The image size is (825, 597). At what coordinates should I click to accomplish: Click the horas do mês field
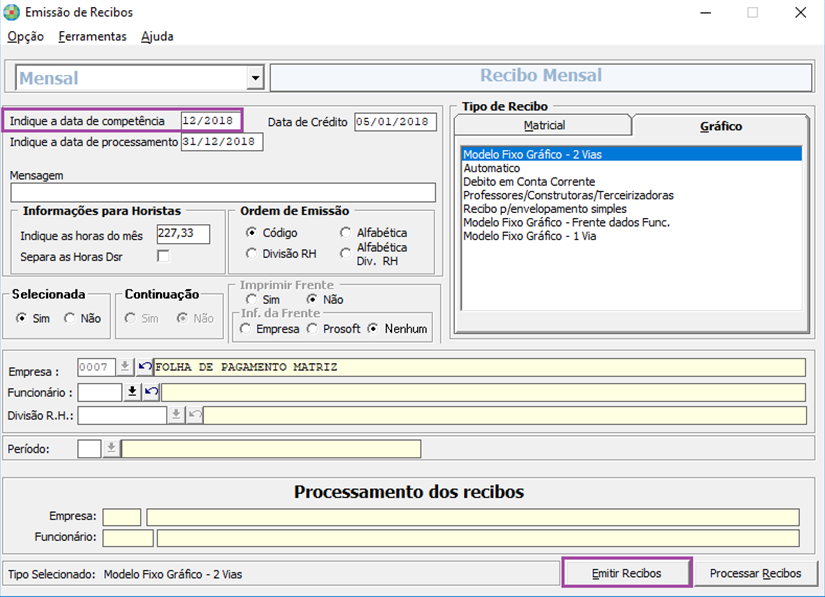pyautogui.click(x=183, y=234)
